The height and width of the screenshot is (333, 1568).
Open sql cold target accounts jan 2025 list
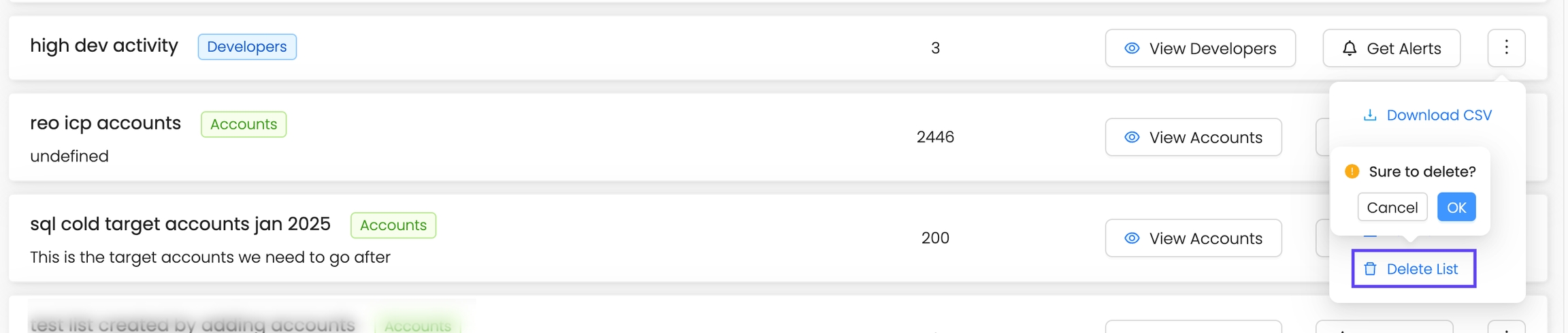pos(180,224)
